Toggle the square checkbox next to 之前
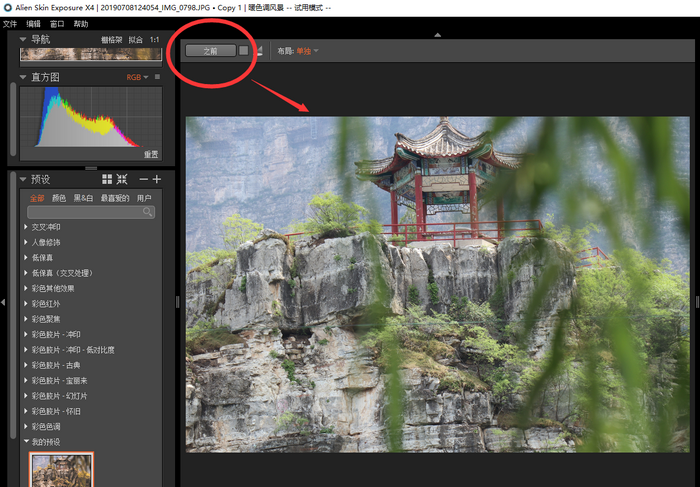This screenshot has width=700, height=487. pos(243,50)
